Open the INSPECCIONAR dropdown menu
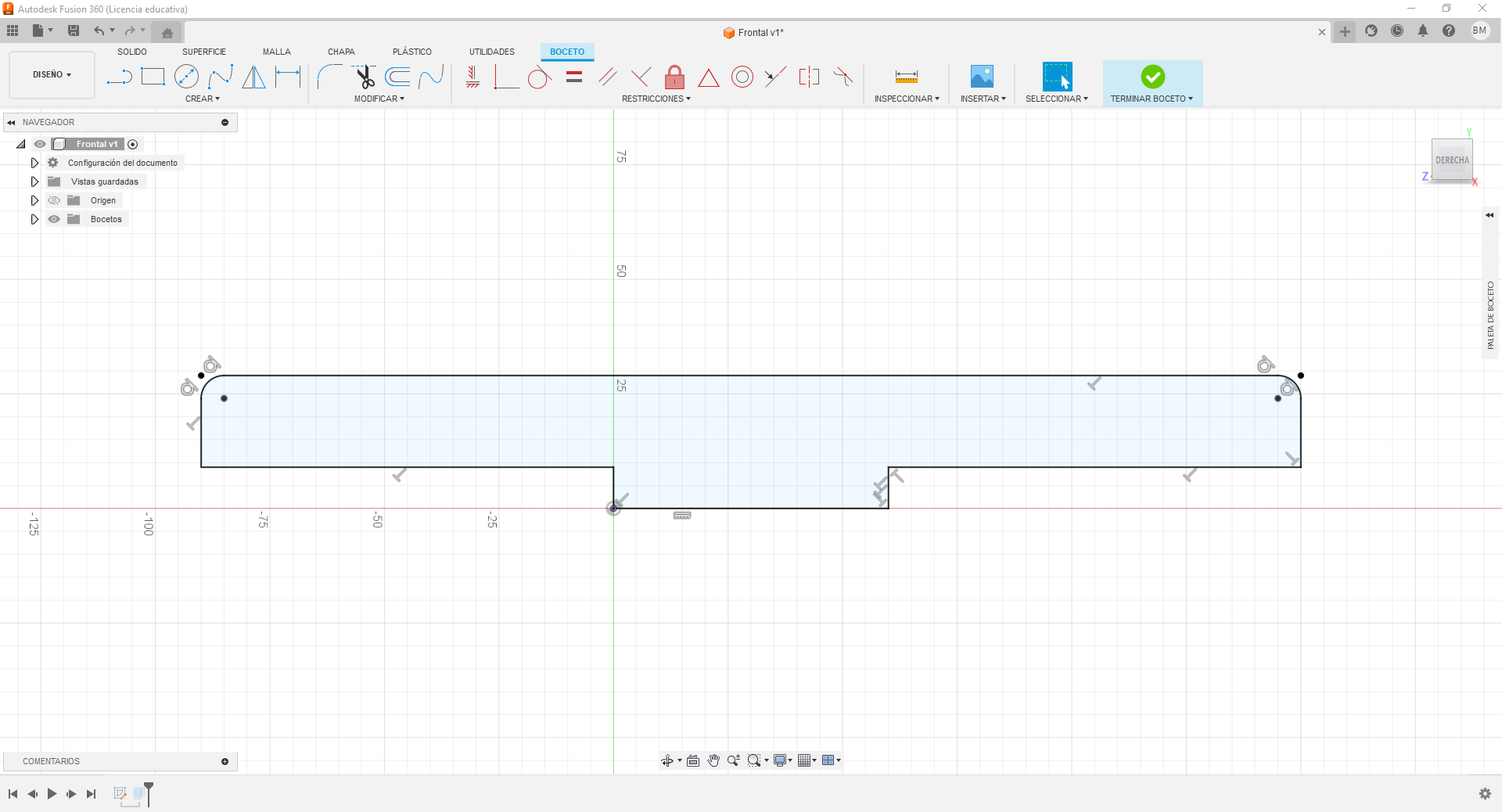 coord(907,99)
